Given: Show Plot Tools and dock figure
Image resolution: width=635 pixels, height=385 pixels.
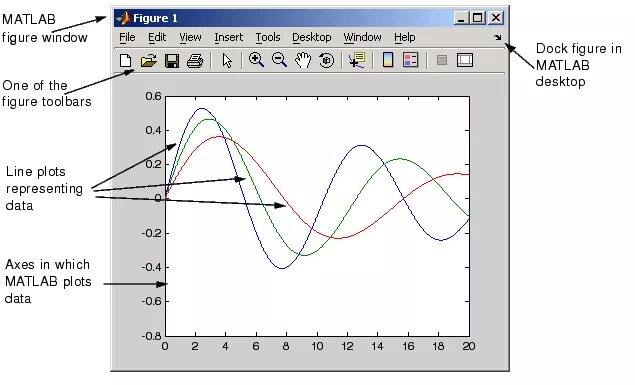Looking at the screenshot, I should 465,60.
